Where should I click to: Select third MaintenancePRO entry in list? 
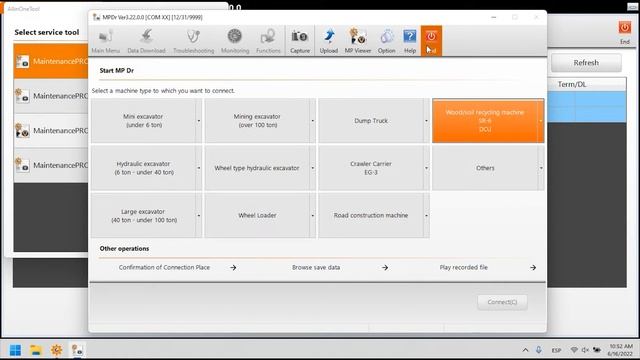(x=51, y=131)
